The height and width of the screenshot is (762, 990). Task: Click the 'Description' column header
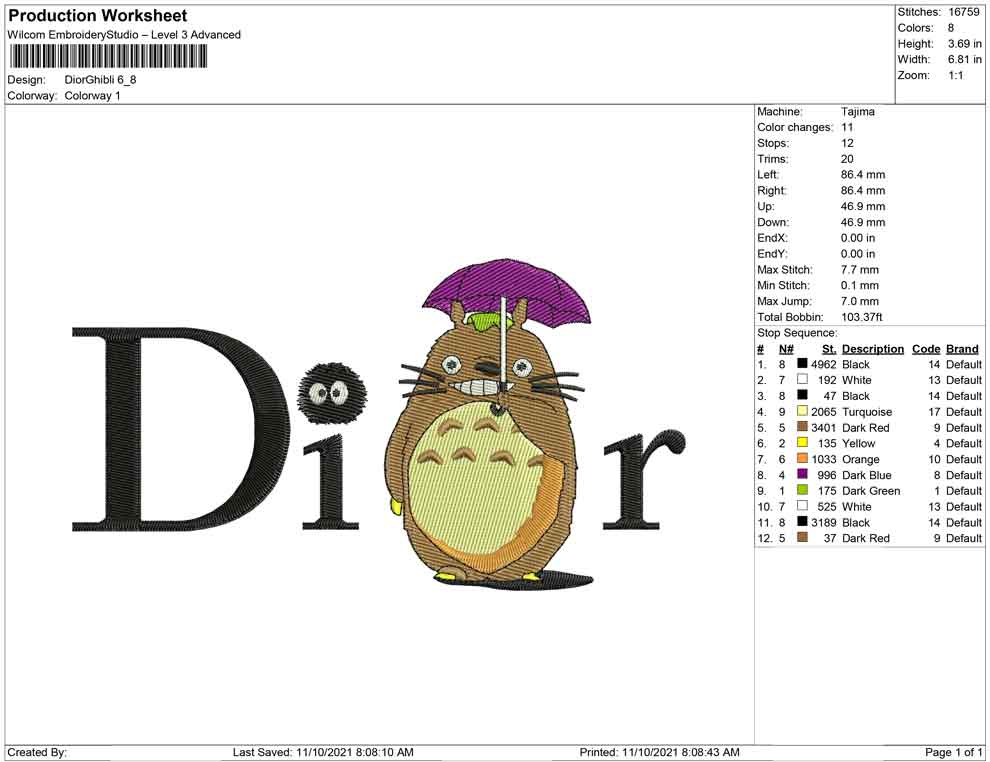(x=873, y=349)
